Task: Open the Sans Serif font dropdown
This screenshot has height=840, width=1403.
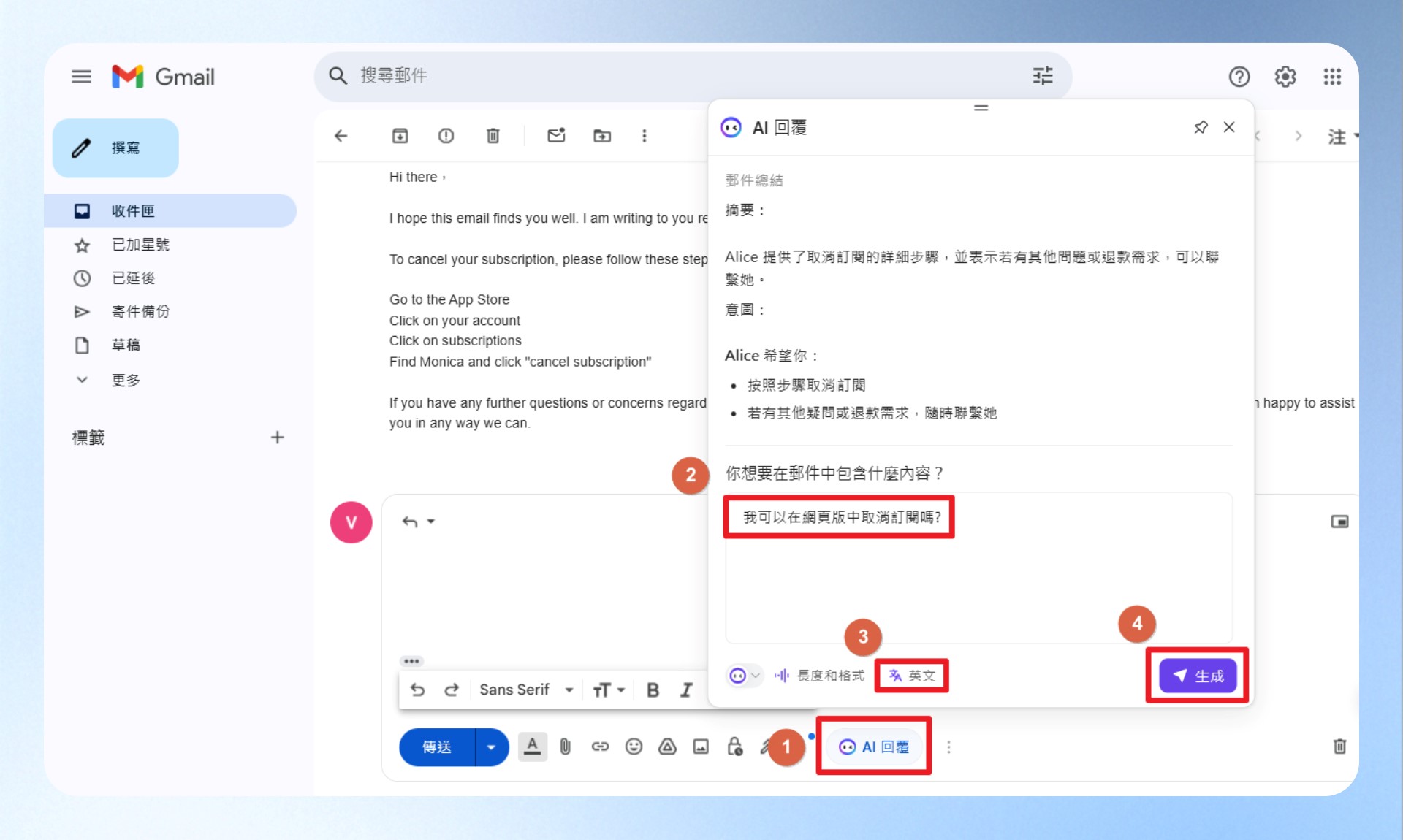Action: click(x=526, y=690)
